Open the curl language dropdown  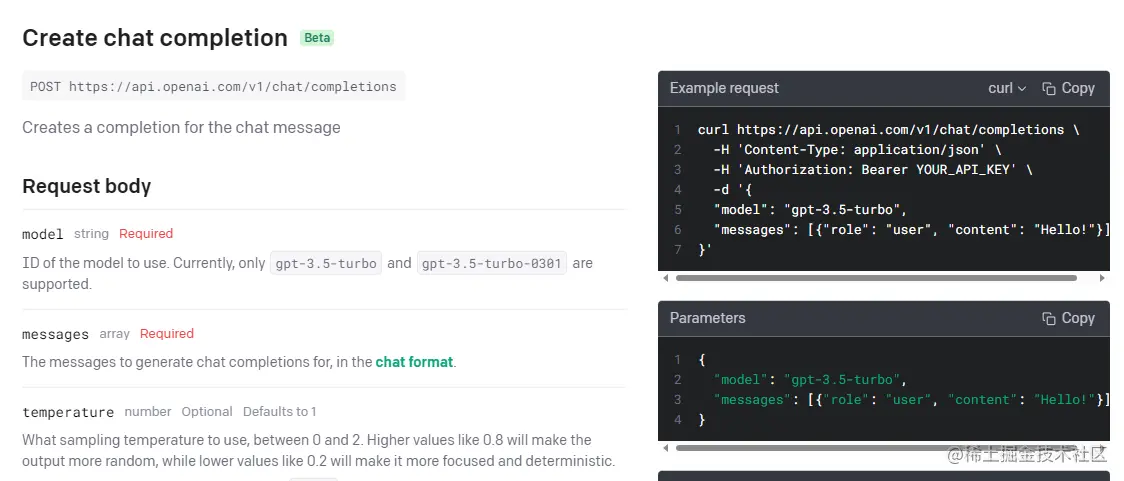coord(1007,89)
